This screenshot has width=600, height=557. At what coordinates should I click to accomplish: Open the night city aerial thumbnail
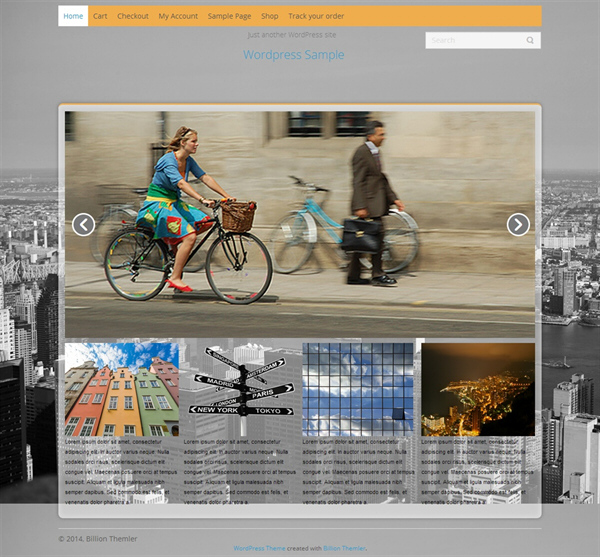(x=477, y=389)
